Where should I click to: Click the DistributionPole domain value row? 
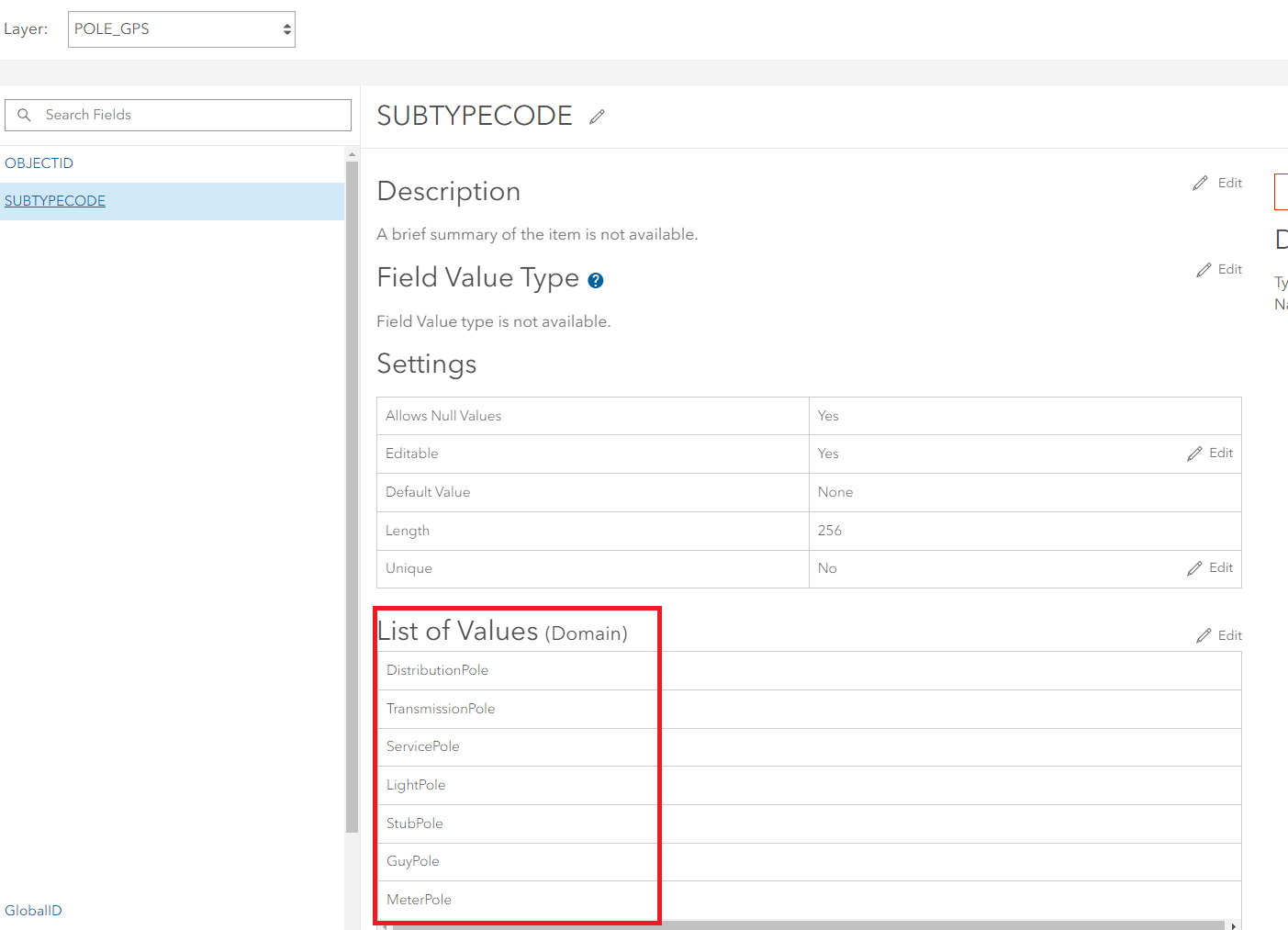pyautogui.click(x=438, y=670)
